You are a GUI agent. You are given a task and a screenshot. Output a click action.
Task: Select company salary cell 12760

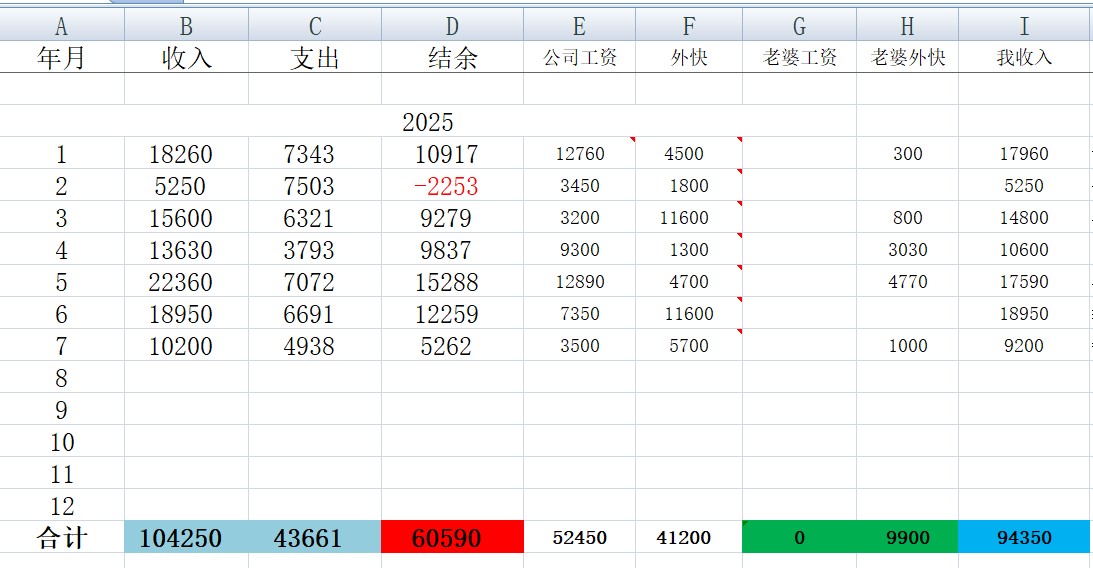pyautogui.click(x=579, y=153)
